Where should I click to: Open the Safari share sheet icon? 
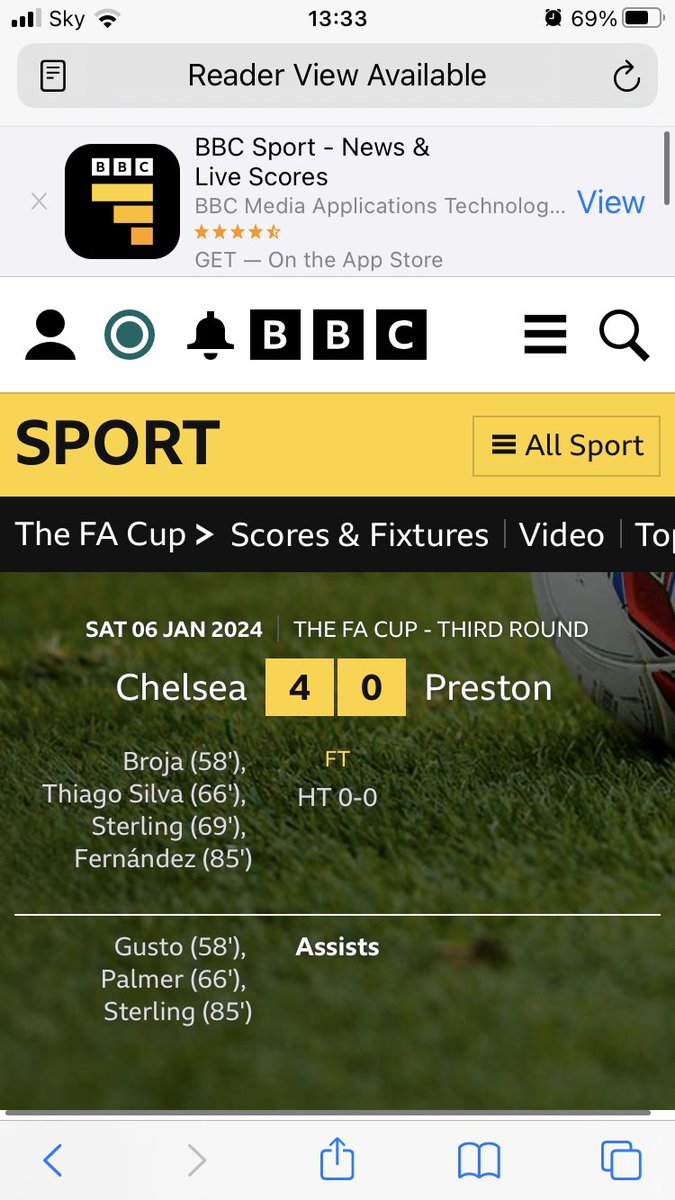pos(337,1159)
